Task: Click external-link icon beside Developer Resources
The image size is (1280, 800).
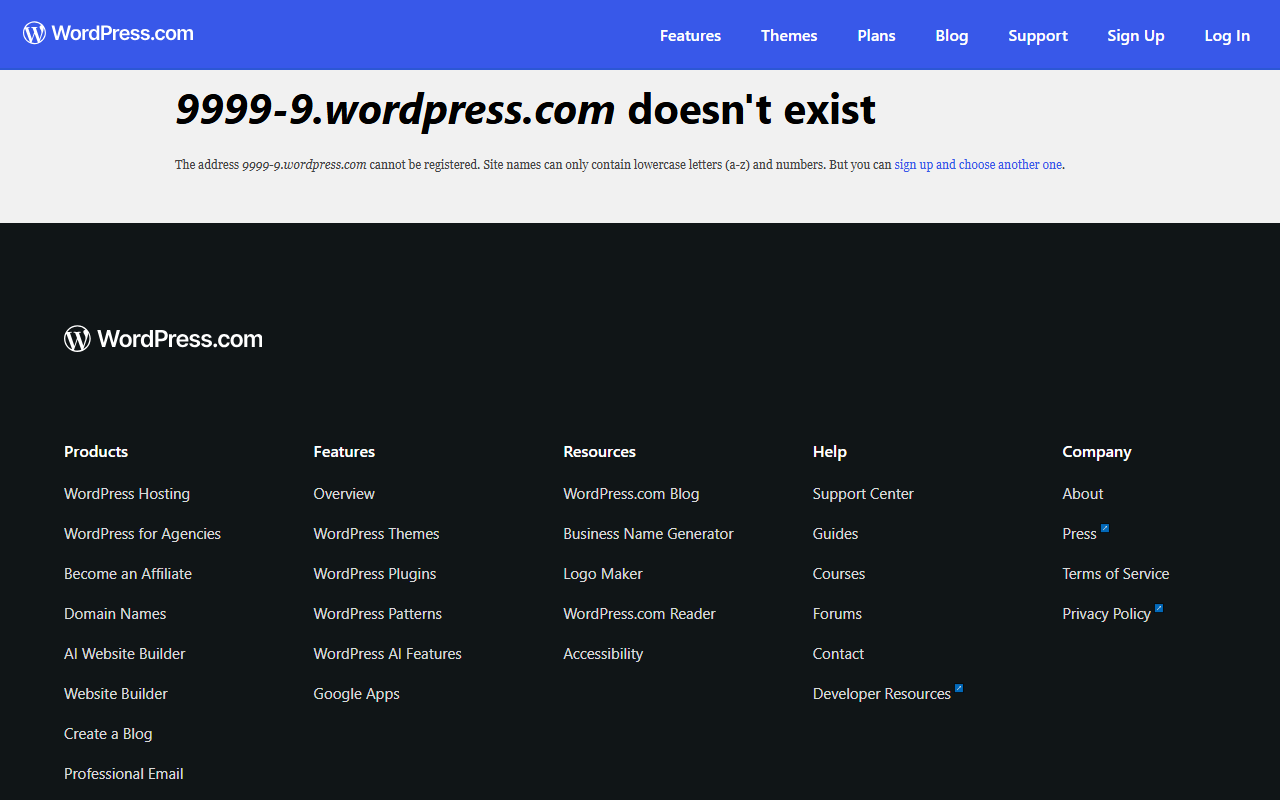Action: coord(959,688)
